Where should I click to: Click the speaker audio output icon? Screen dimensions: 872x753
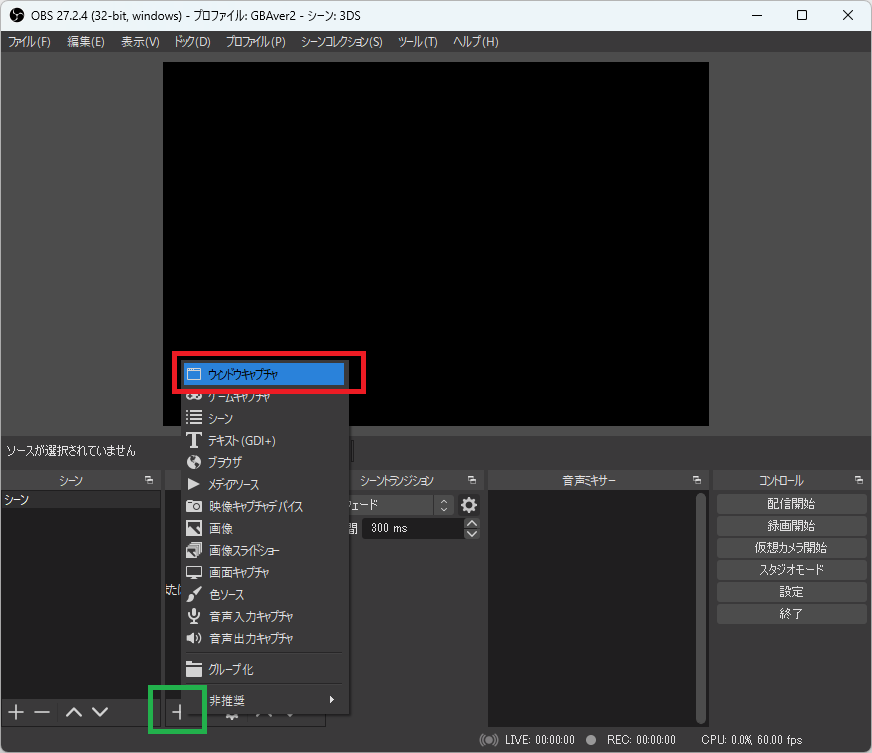(x=194, y=638)
